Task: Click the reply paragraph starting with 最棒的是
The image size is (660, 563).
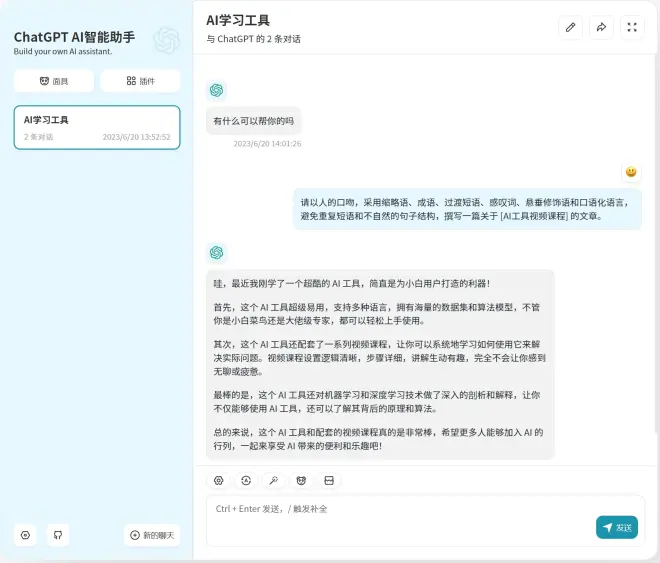Action: [x=377, y=402]
